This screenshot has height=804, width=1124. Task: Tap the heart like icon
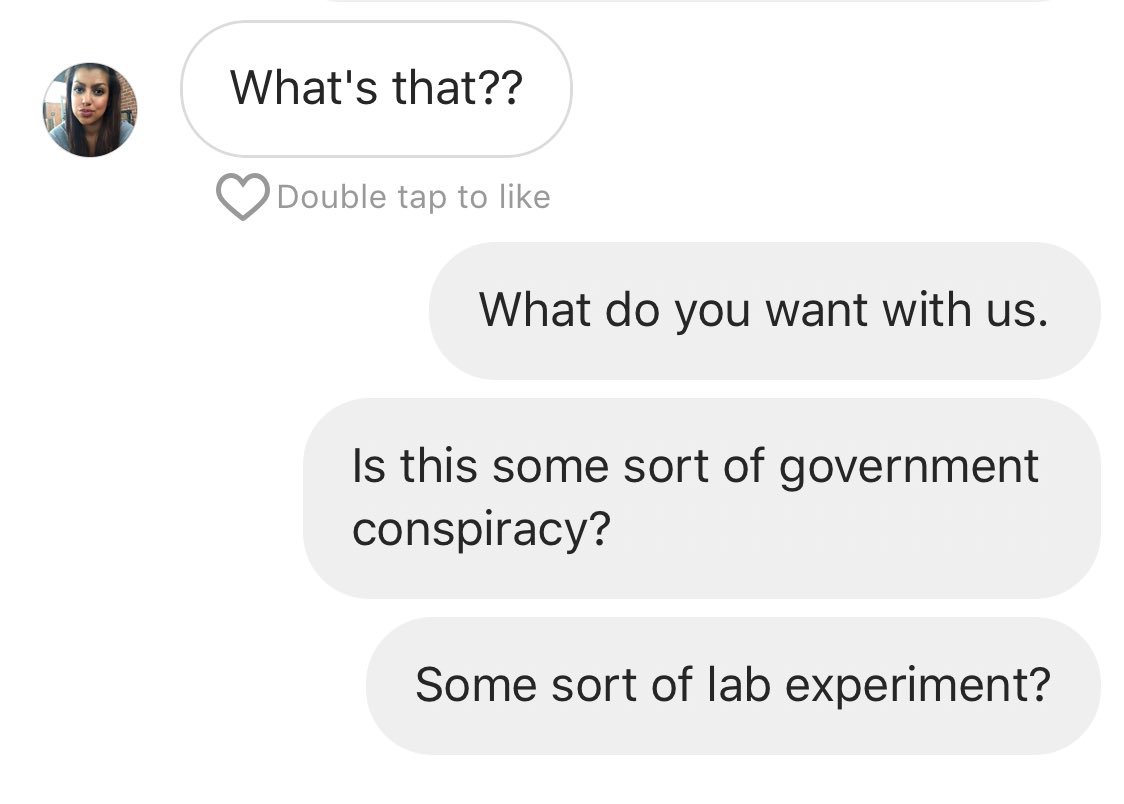tap(242, 196)
